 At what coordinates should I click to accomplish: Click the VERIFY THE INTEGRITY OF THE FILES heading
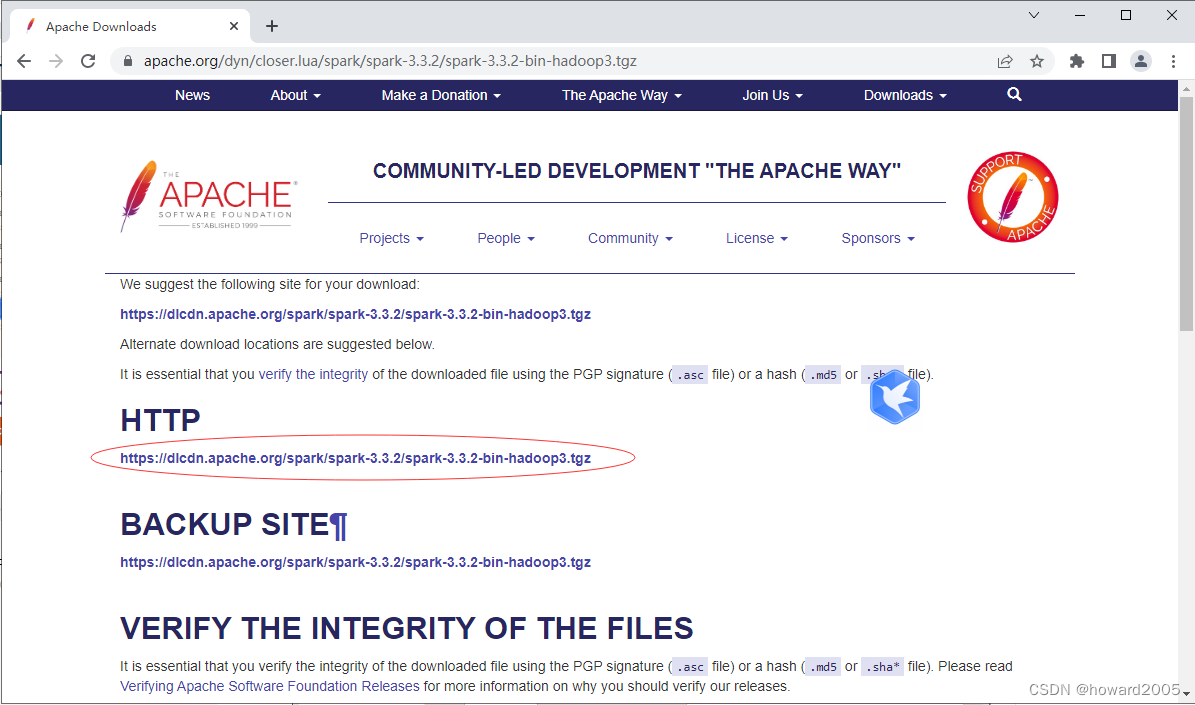pos(407,629)
